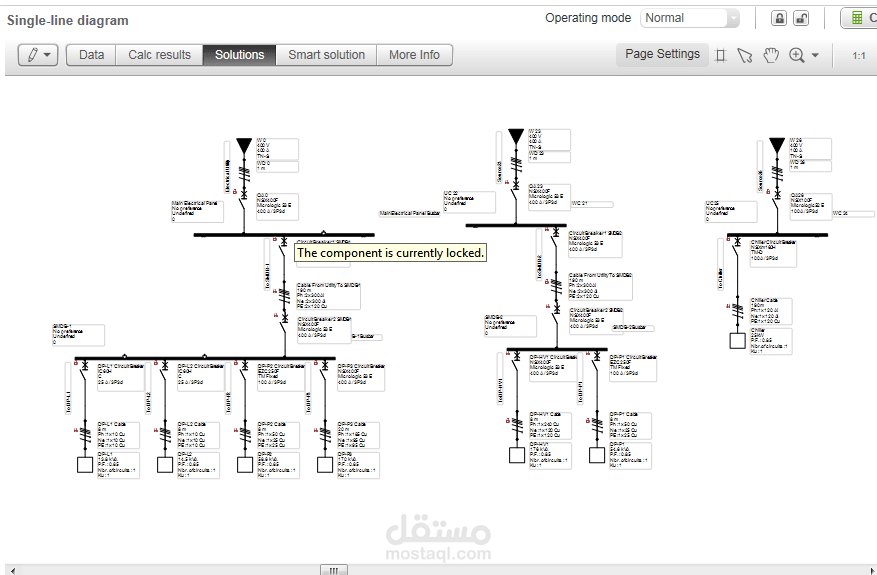Click the Page Settings button

662,54
